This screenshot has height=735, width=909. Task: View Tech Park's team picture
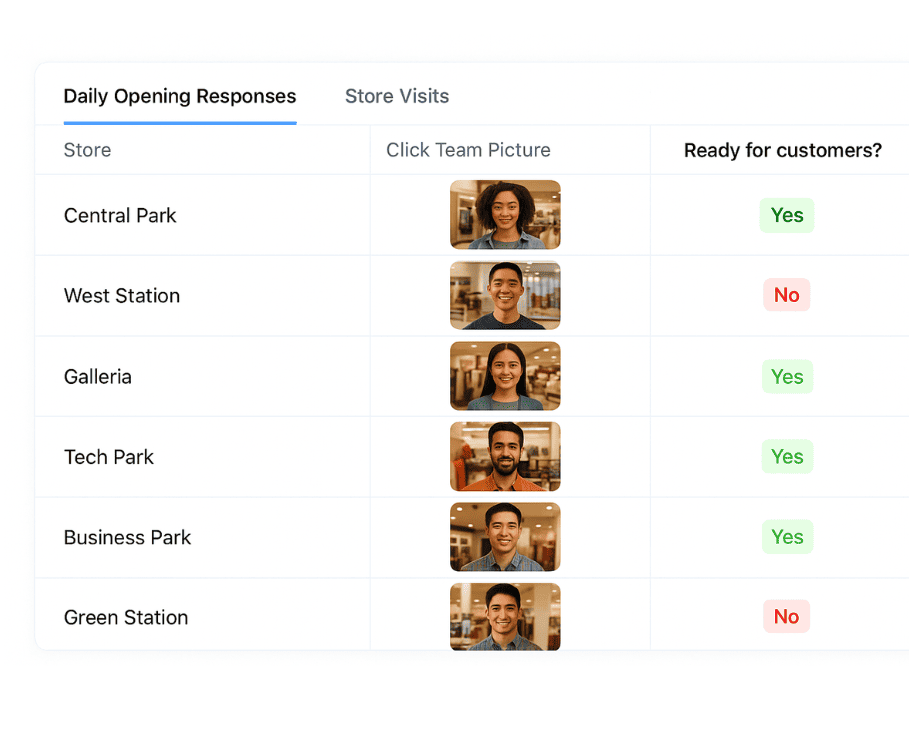coord(505,456)
